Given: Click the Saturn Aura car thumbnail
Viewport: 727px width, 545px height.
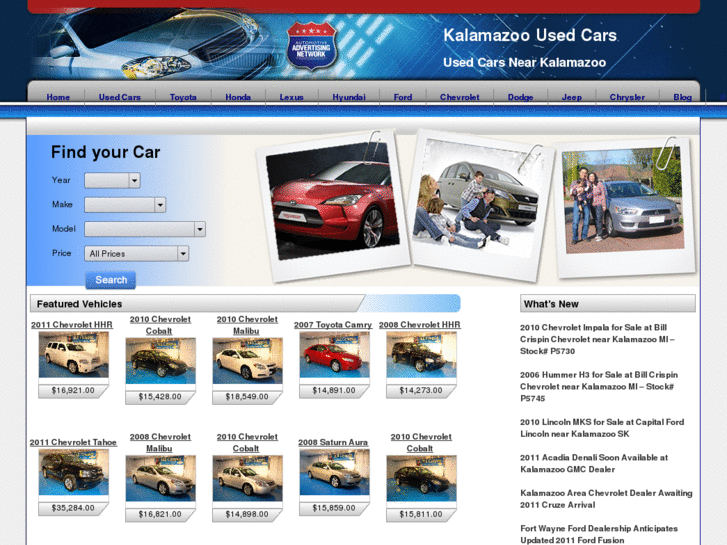Looking at the screenshot, I should 334,472.
